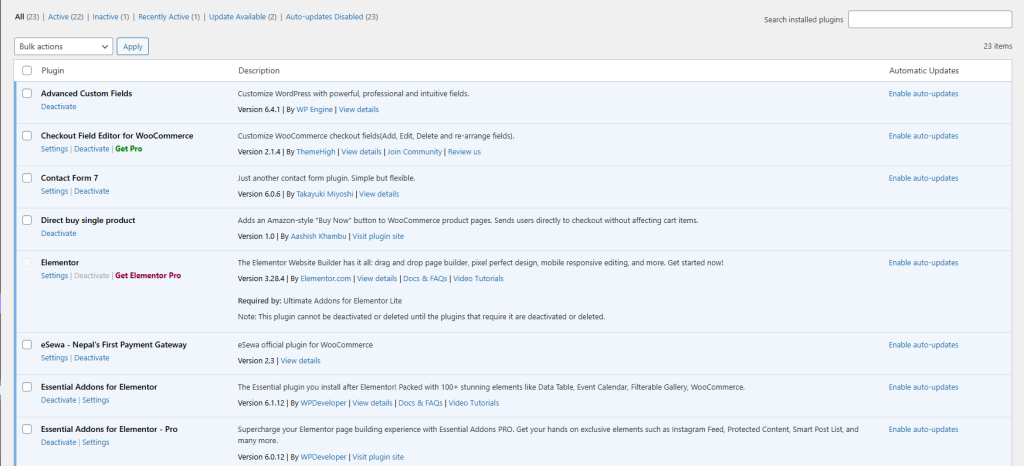Image resolution: width=1024 pixels, height=466 pixels.
Task: Show Inactive (1) plugins filter
Action: (x=111, y=17)
